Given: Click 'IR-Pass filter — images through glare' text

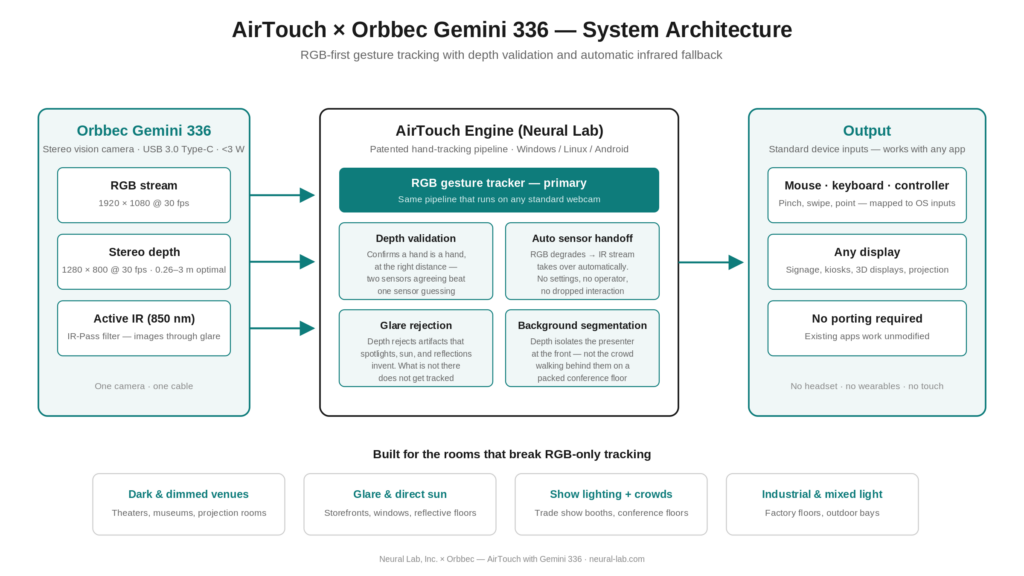Looking at the screenshot, I should pos(144,336).
